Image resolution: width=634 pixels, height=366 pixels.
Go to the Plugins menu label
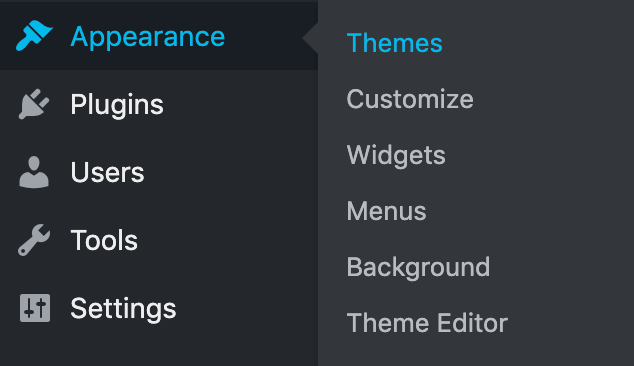[117, 105]
